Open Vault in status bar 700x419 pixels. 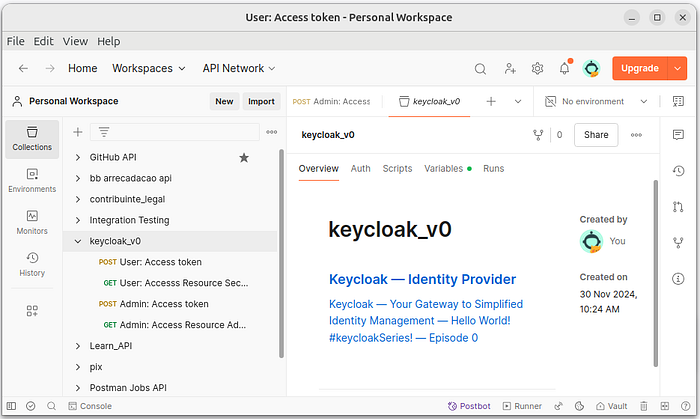pos(612,406)
